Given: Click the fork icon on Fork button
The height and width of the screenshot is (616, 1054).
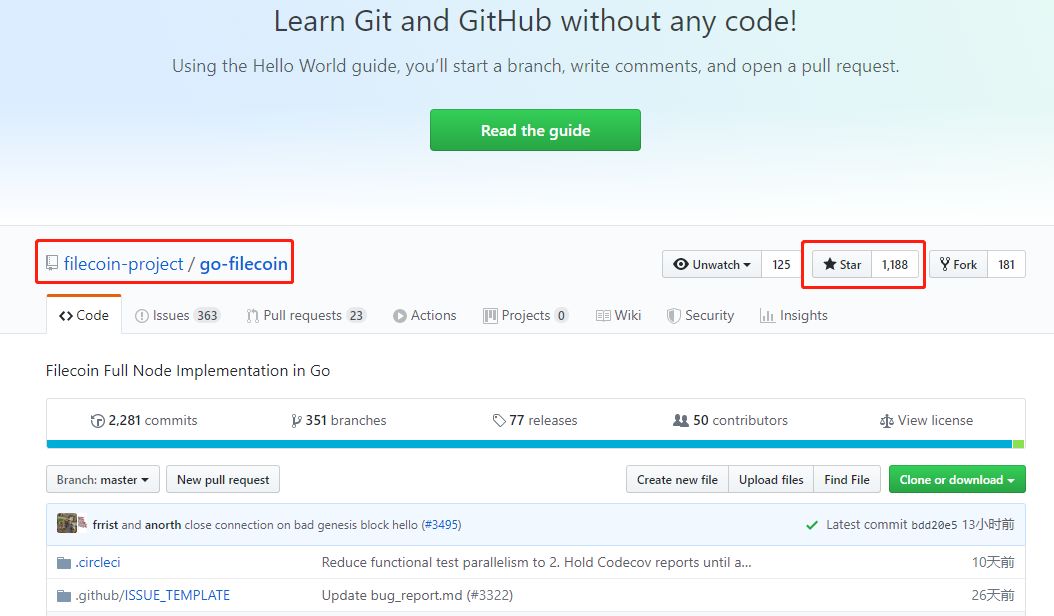Looking at the screenshot, I should point(944,264).
